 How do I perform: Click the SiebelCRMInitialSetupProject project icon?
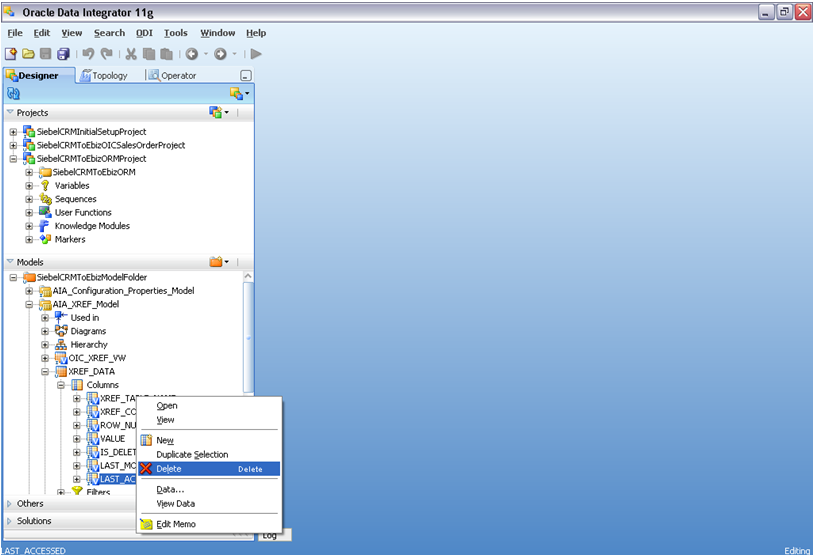point(29,132)
